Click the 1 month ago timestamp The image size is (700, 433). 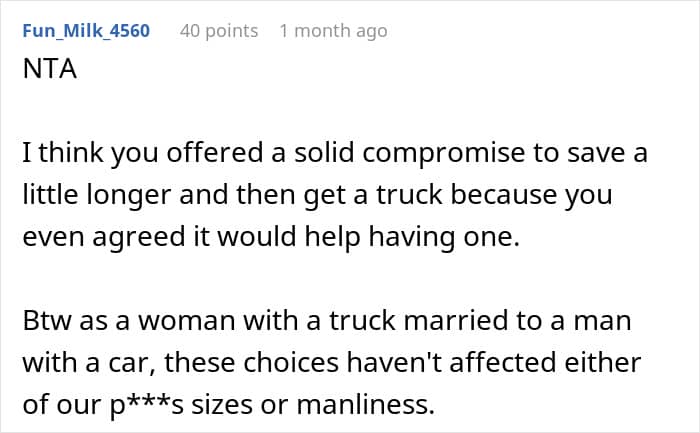(333, 31)
